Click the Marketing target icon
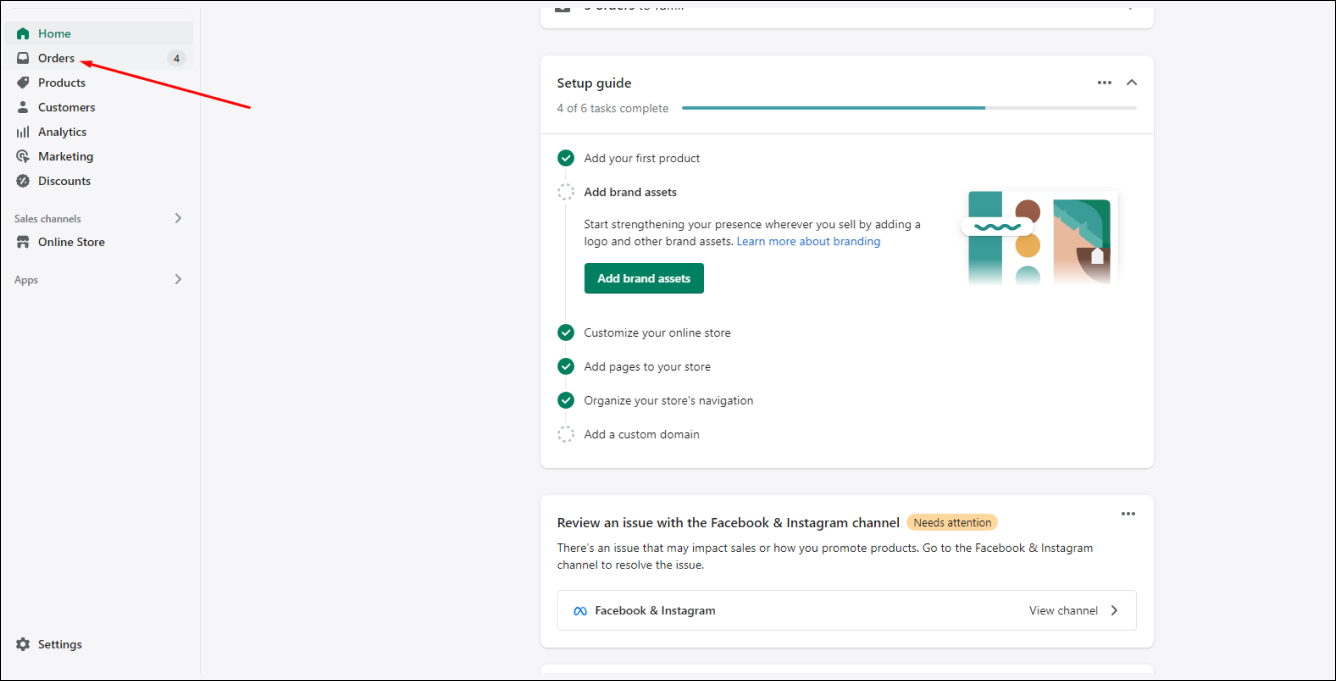 [x=23, y=157]
